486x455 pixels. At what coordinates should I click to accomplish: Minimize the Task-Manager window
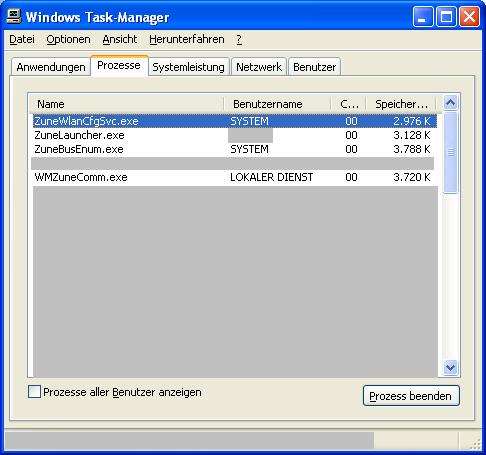point(422,17)
